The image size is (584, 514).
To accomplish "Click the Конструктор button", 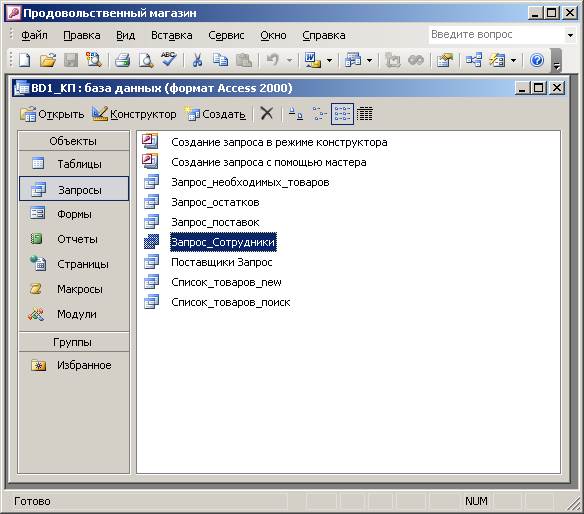I will point(134,114).
